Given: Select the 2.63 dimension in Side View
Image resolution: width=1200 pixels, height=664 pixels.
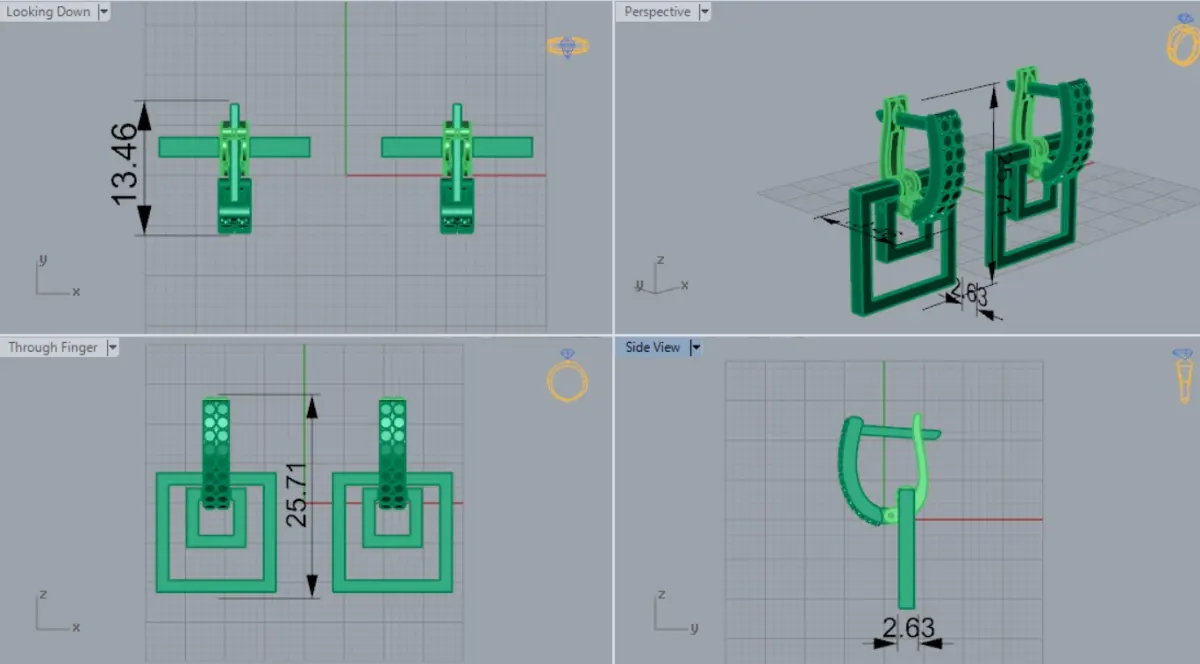Looking at the screenshot, I should click(908, 627).
